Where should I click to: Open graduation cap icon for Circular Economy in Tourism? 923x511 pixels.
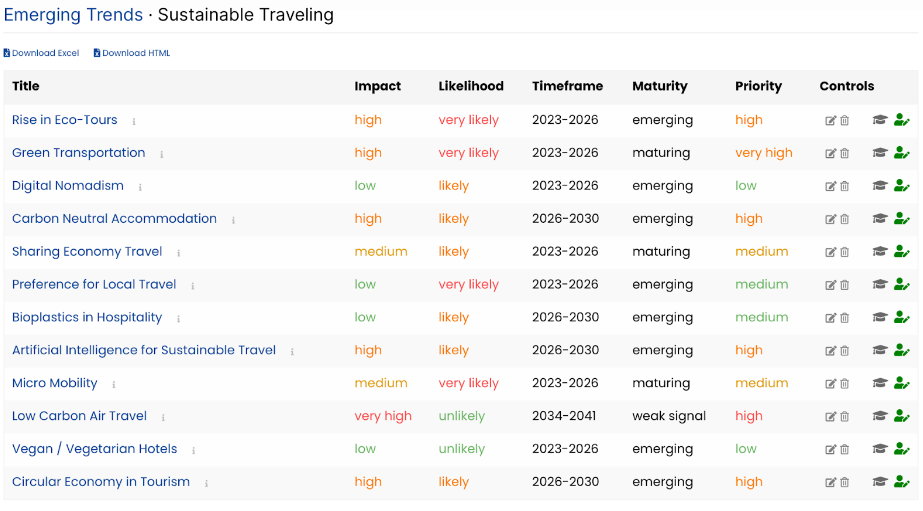(x=879, y=482)
